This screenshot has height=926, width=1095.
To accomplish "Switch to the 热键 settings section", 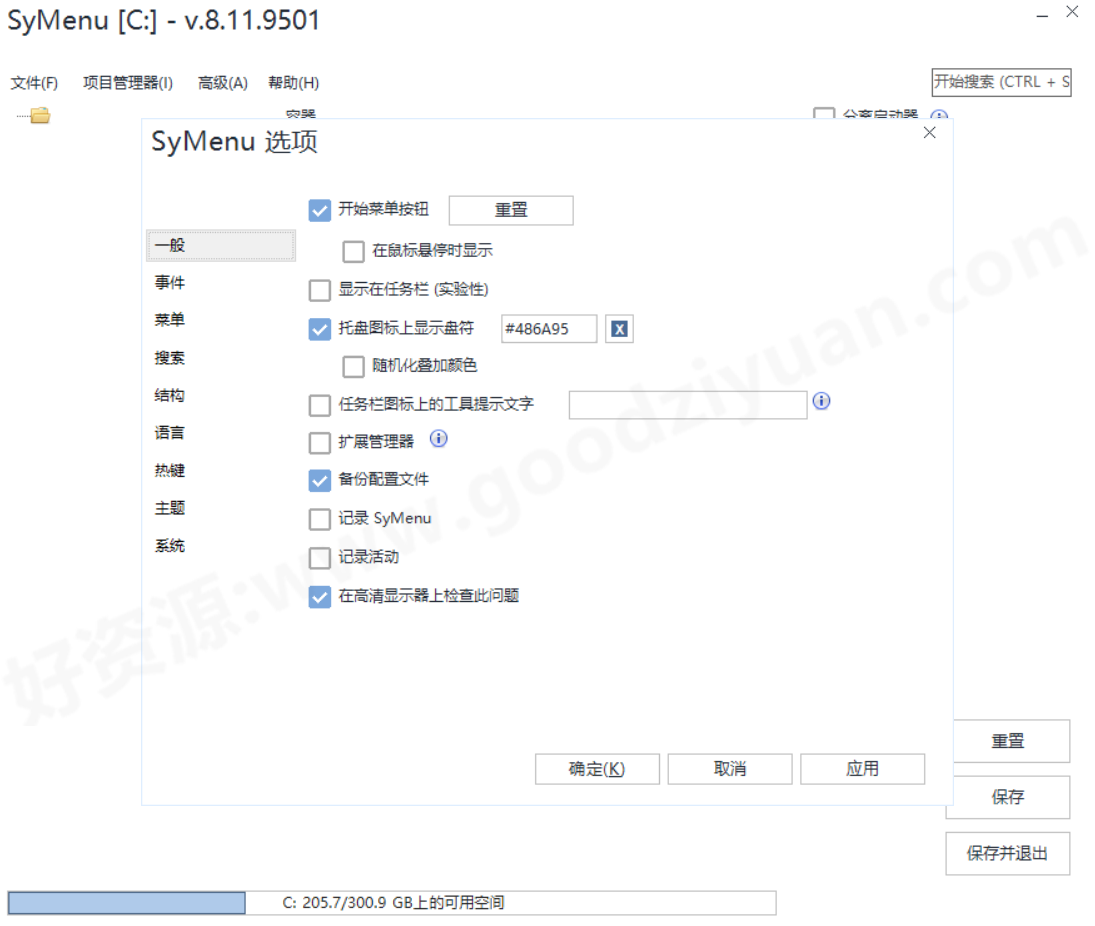I will click(170, 470).
